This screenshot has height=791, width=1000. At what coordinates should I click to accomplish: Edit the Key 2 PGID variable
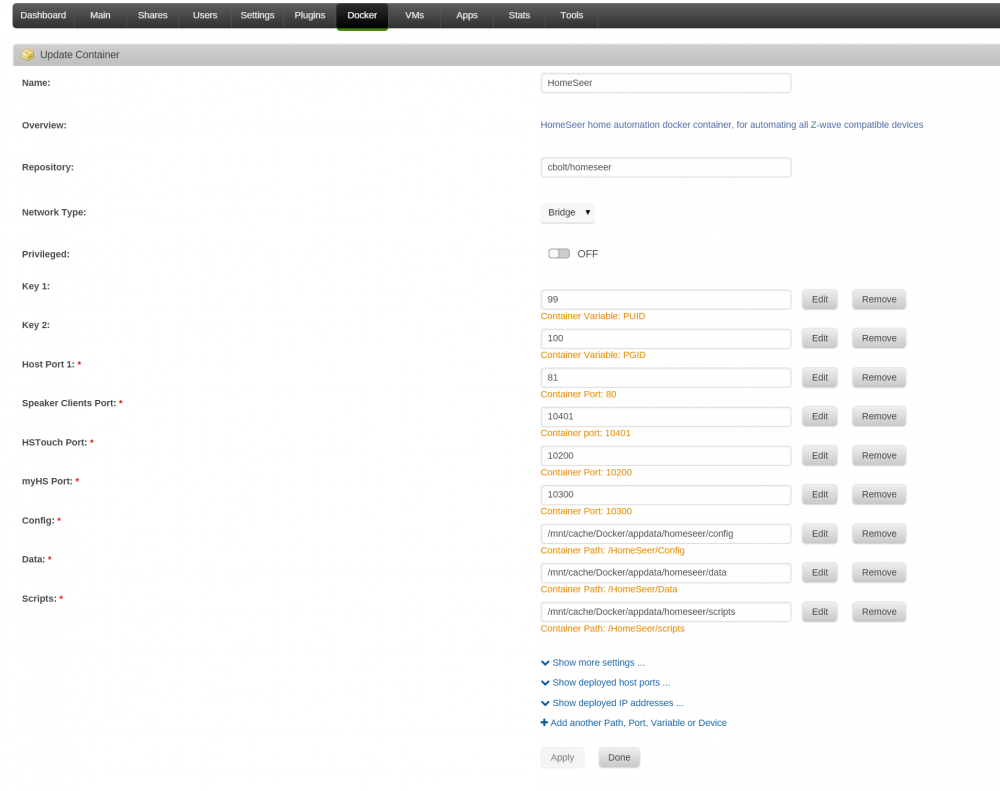[820, 339]
